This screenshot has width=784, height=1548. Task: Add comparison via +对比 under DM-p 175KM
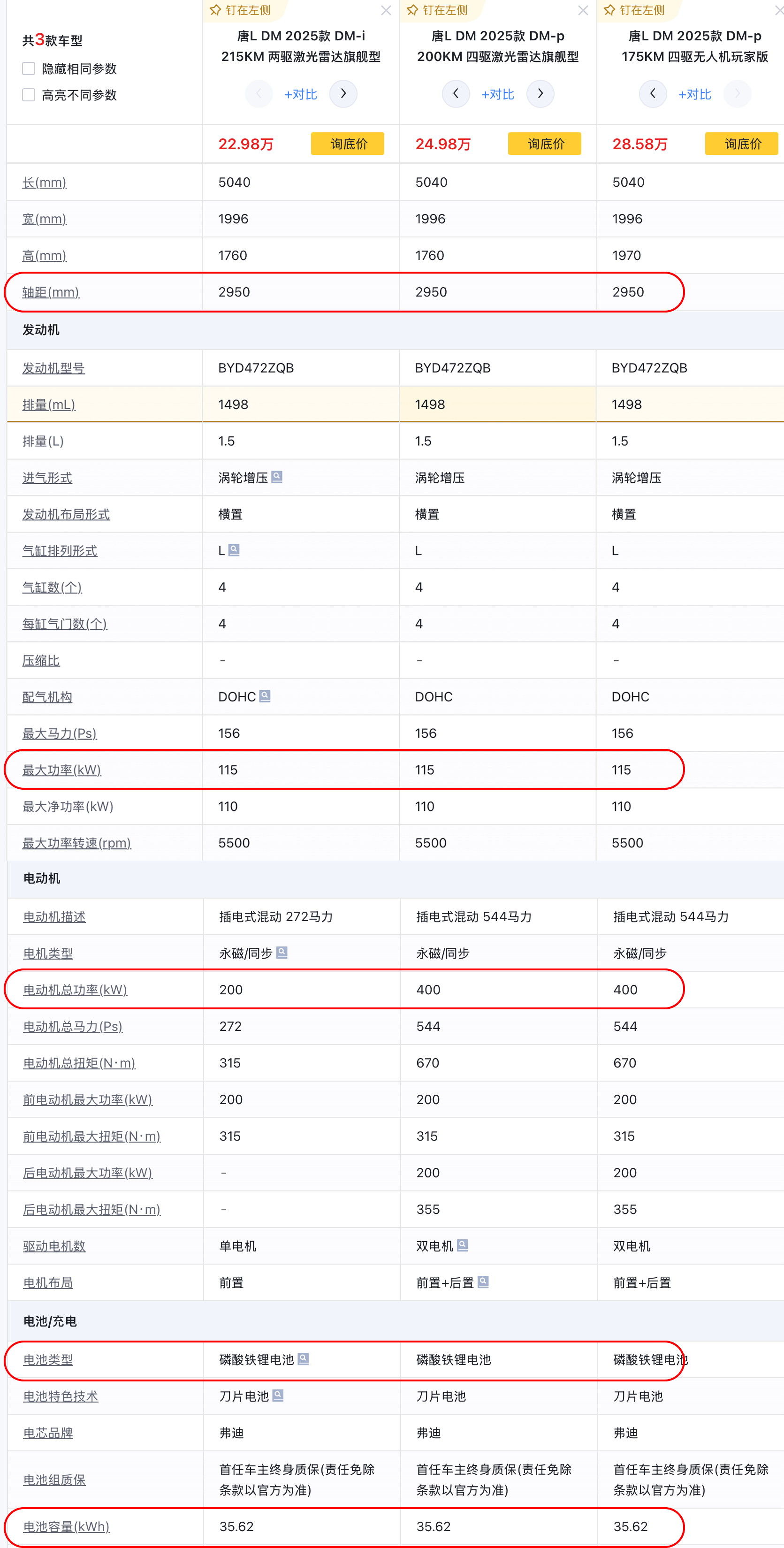[x=695, y=94]
